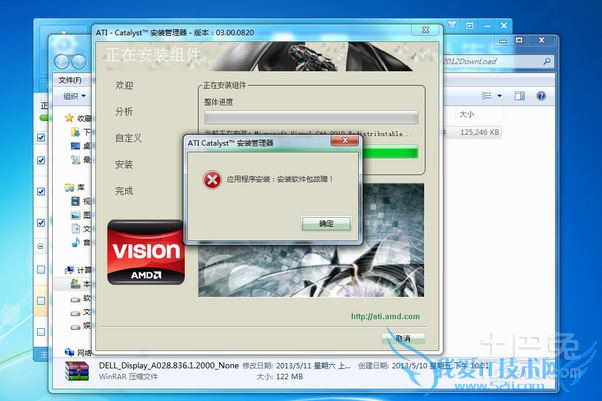Sort by the 大小 column header
The image size is (602, 401).
click(466, 114)
